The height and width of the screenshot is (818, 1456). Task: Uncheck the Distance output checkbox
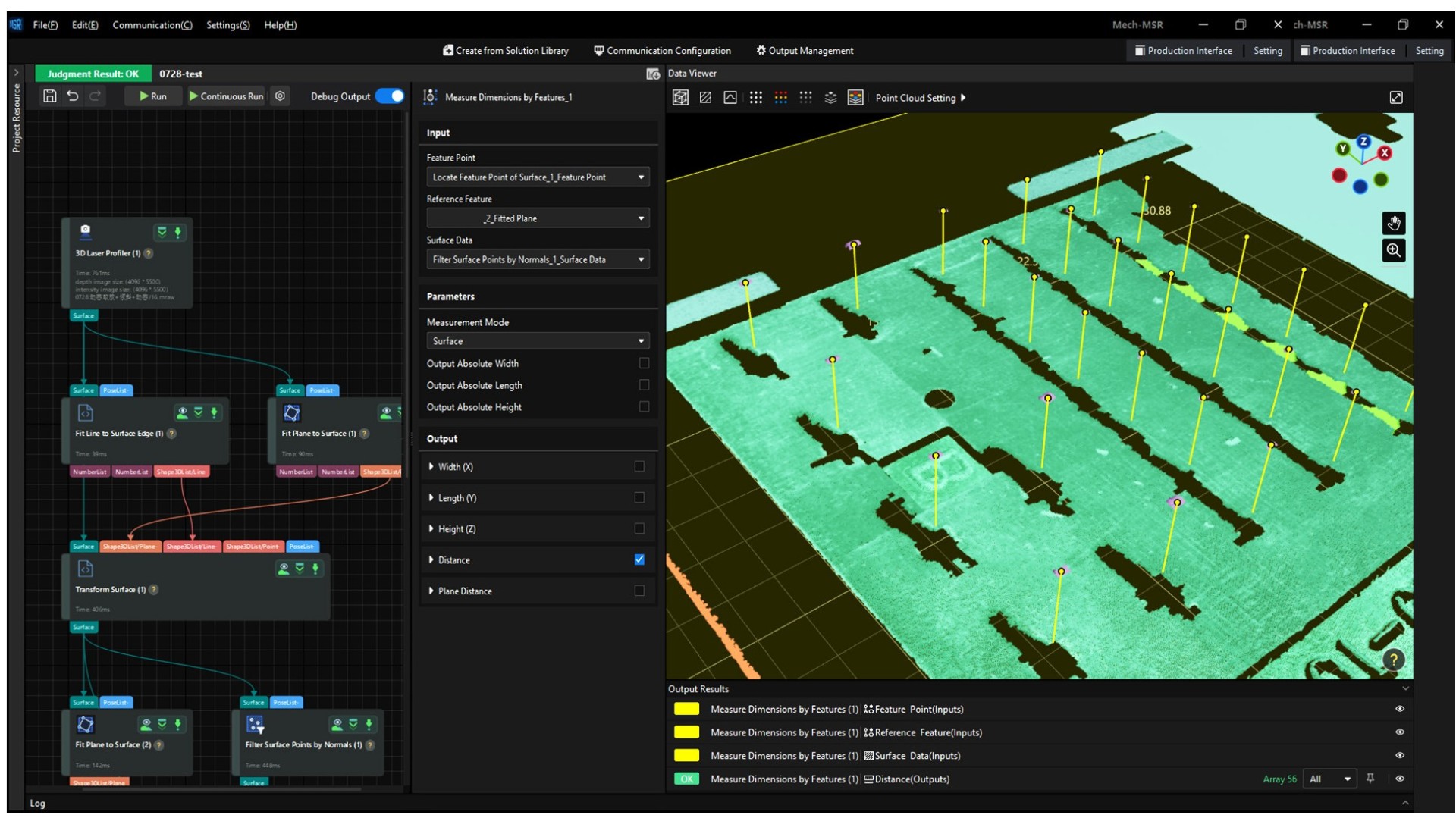[x=639, y=559]
